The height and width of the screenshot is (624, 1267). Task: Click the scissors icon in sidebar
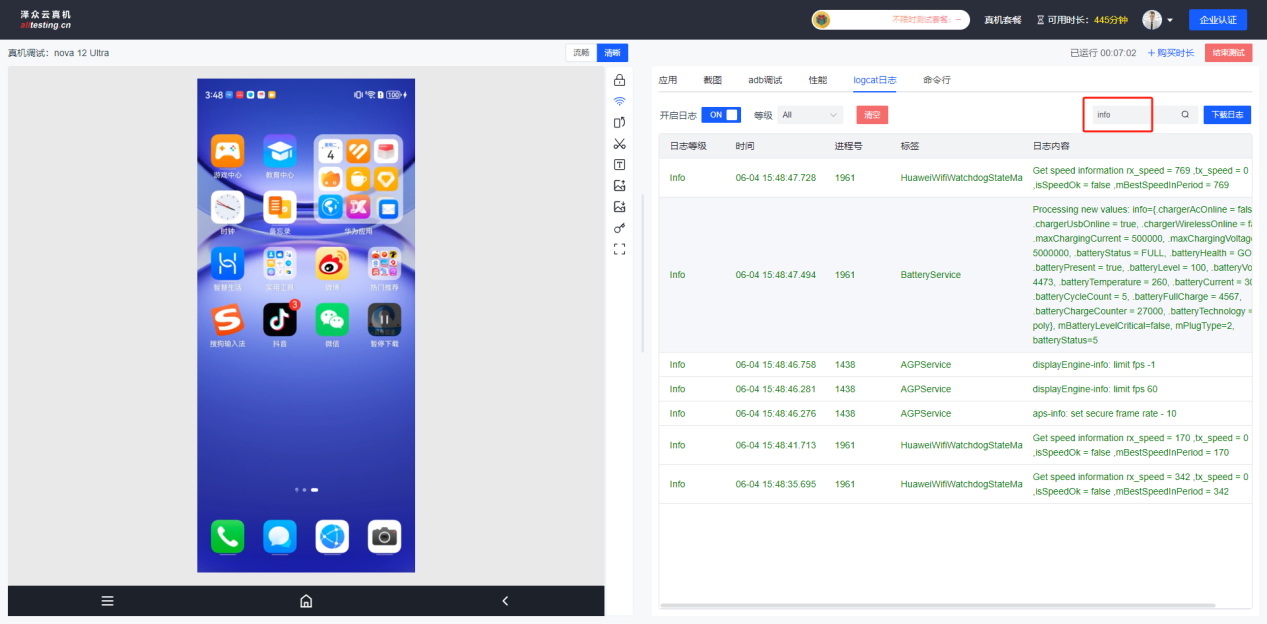(x=619, y=144)
